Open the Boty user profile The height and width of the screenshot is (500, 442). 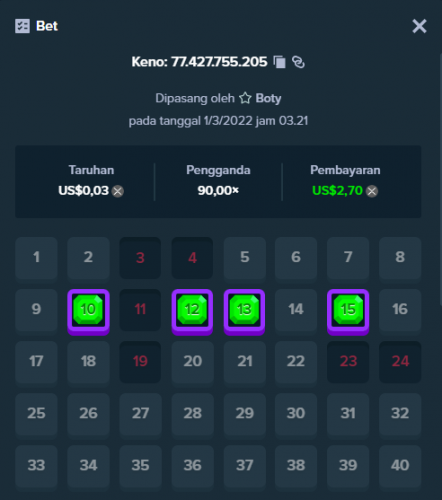[x=268, y=99]
